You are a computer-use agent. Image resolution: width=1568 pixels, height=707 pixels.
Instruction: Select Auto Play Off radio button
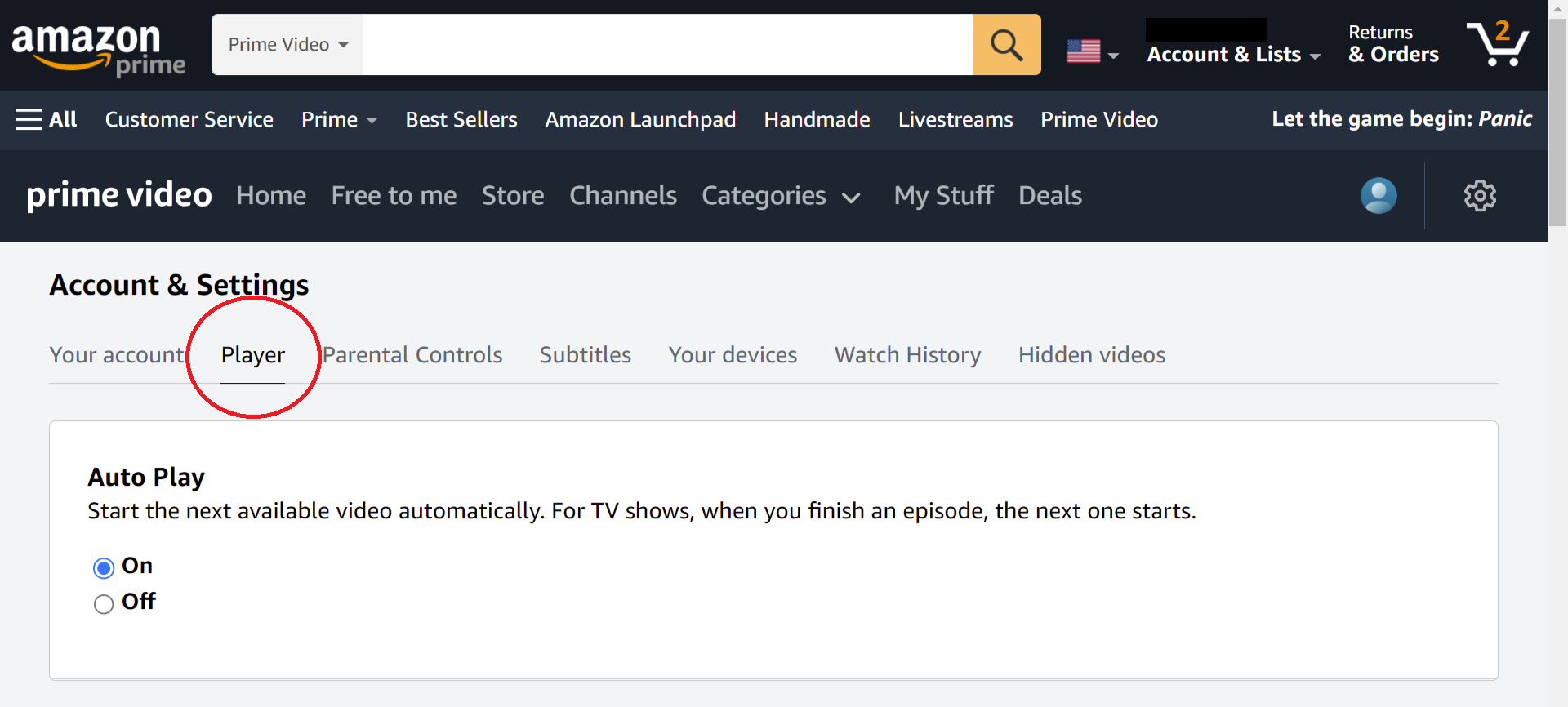[x=104, y=604]
